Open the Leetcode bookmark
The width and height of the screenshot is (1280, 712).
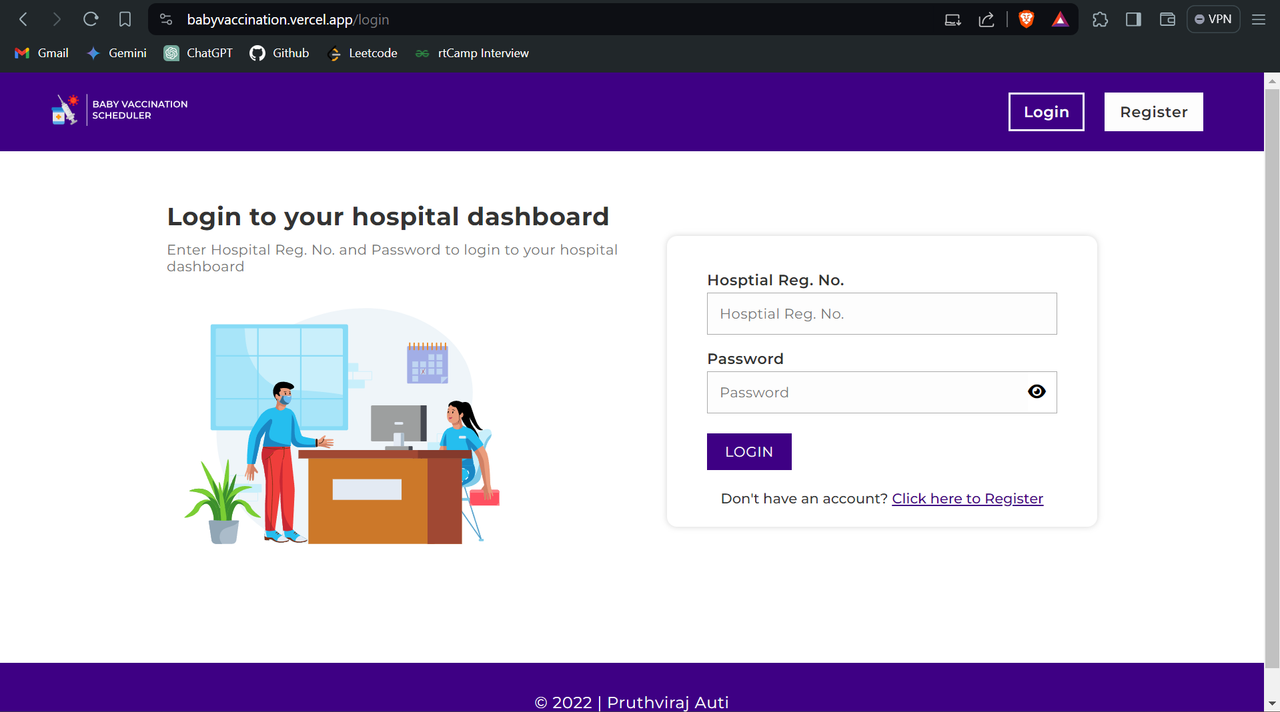362,53
